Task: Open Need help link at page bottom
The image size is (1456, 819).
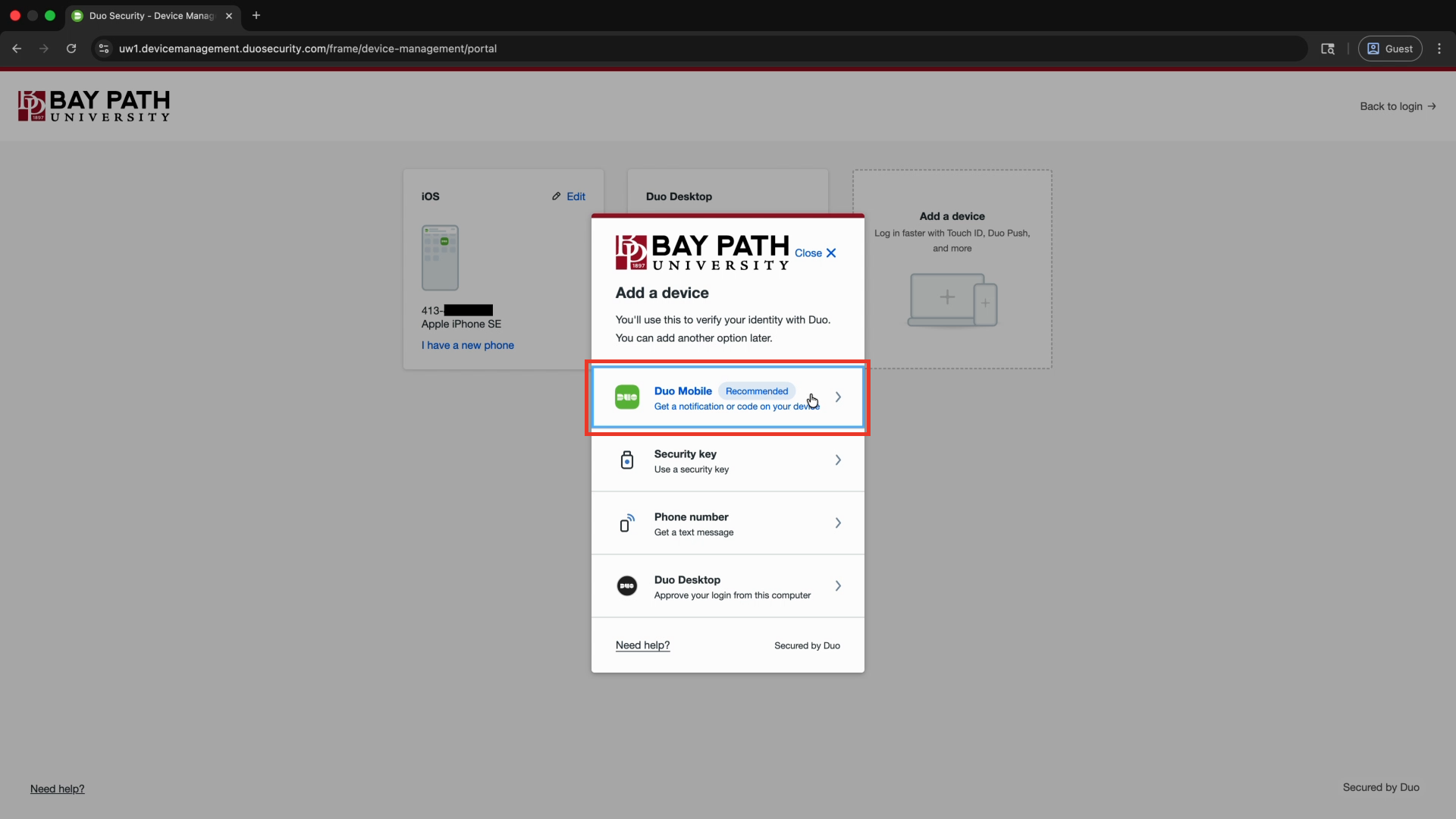Action: pyautogui.click(x=58, y=789)
